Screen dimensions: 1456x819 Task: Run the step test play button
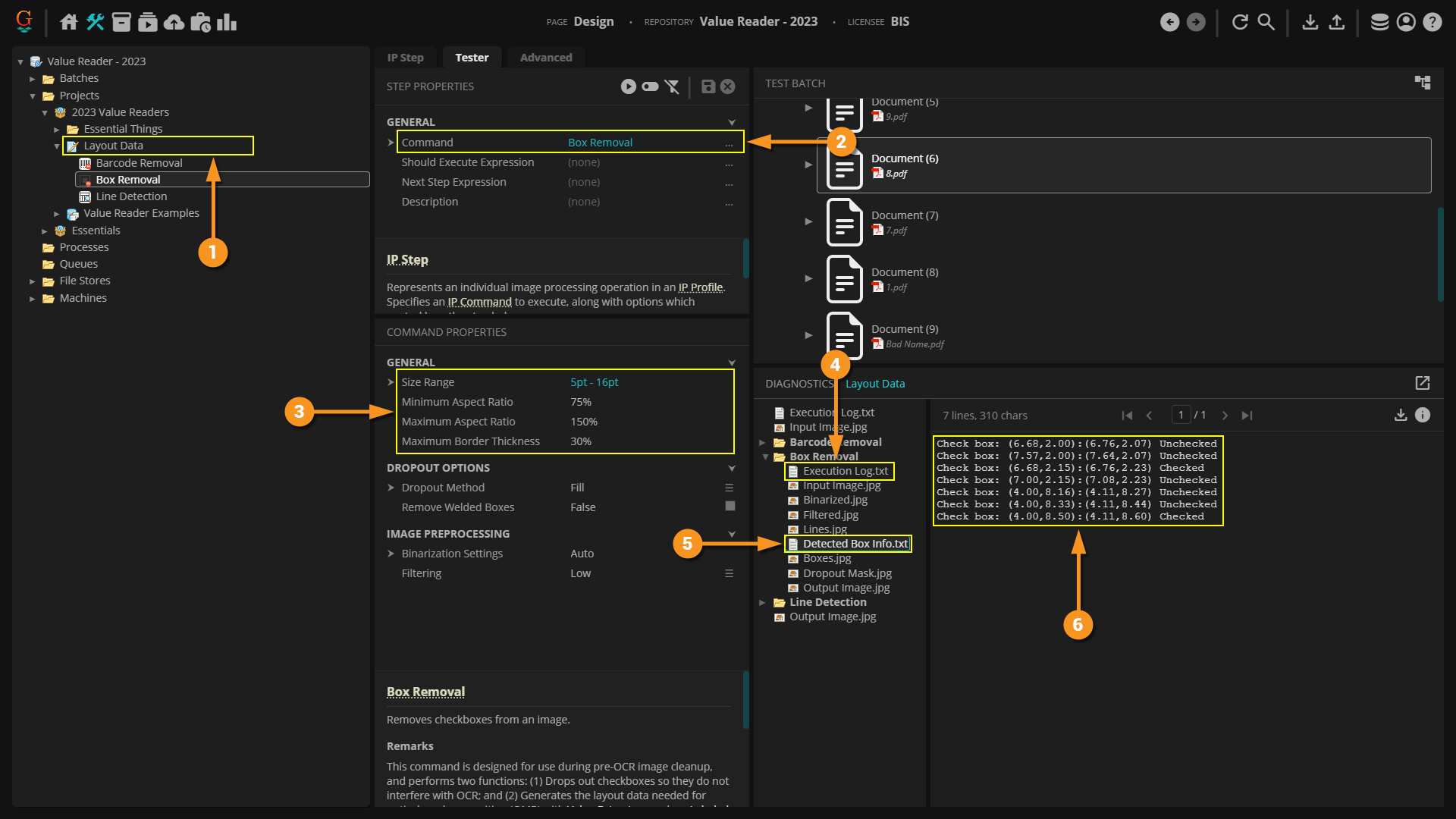click(628, 86)
